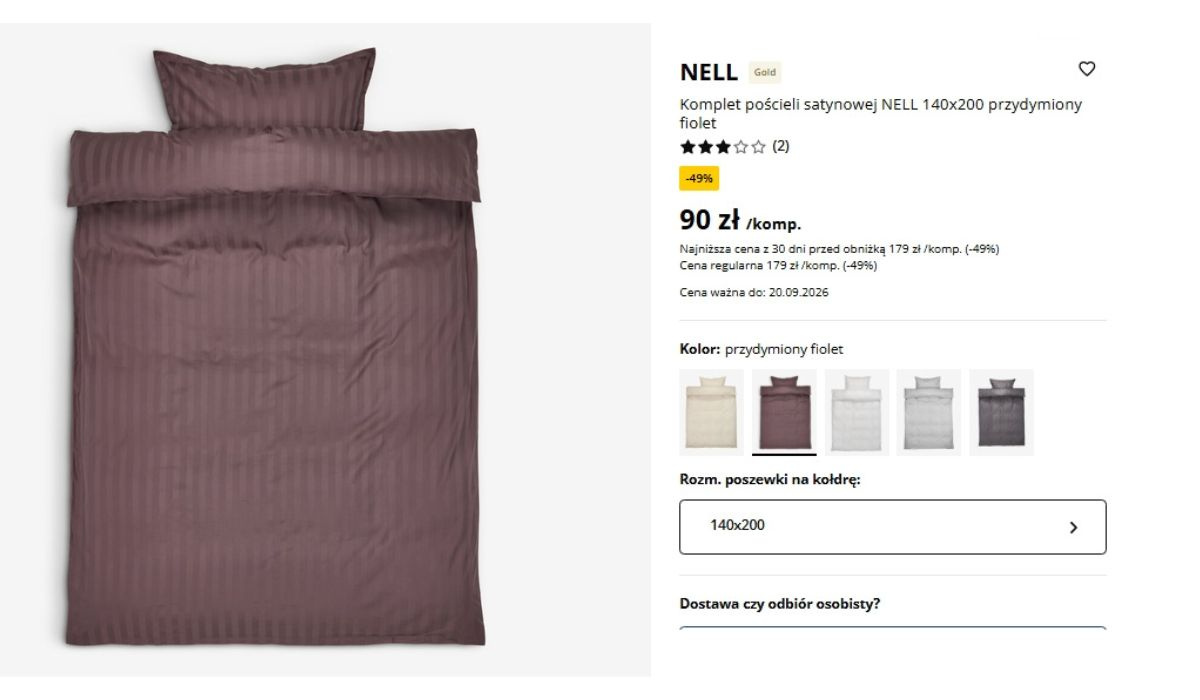Click the first filled rating star
Viewport: 1200px width, 700px height.
pos(688,147)
